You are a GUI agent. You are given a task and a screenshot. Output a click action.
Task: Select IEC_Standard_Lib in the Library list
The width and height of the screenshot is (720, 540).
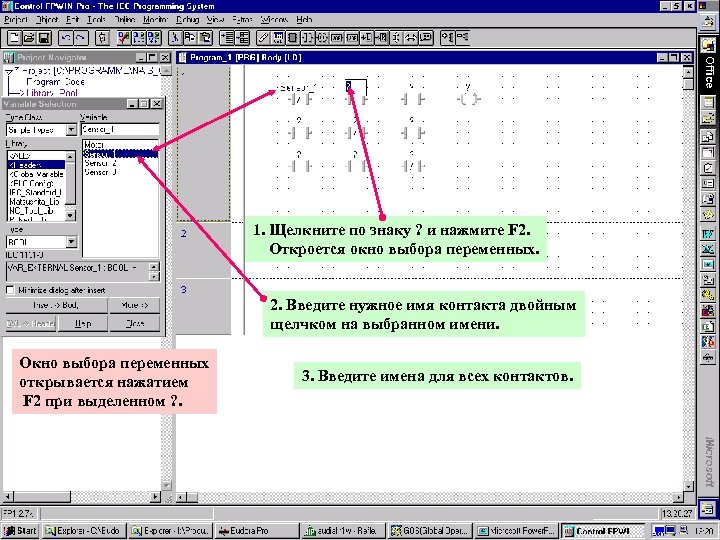pyautogui.click(x=36, y=192)
